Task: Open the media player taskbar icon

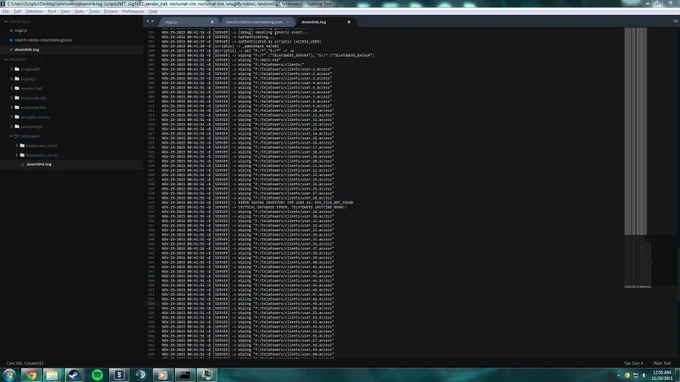Action: click(162, 375)
